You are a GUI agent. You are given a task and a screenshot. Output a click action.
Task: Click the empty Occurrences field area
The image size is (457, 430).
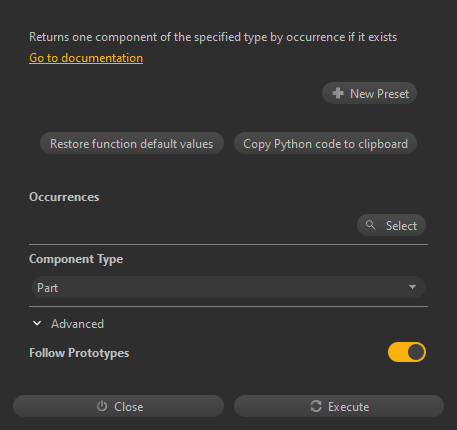(x=192, y=225)
